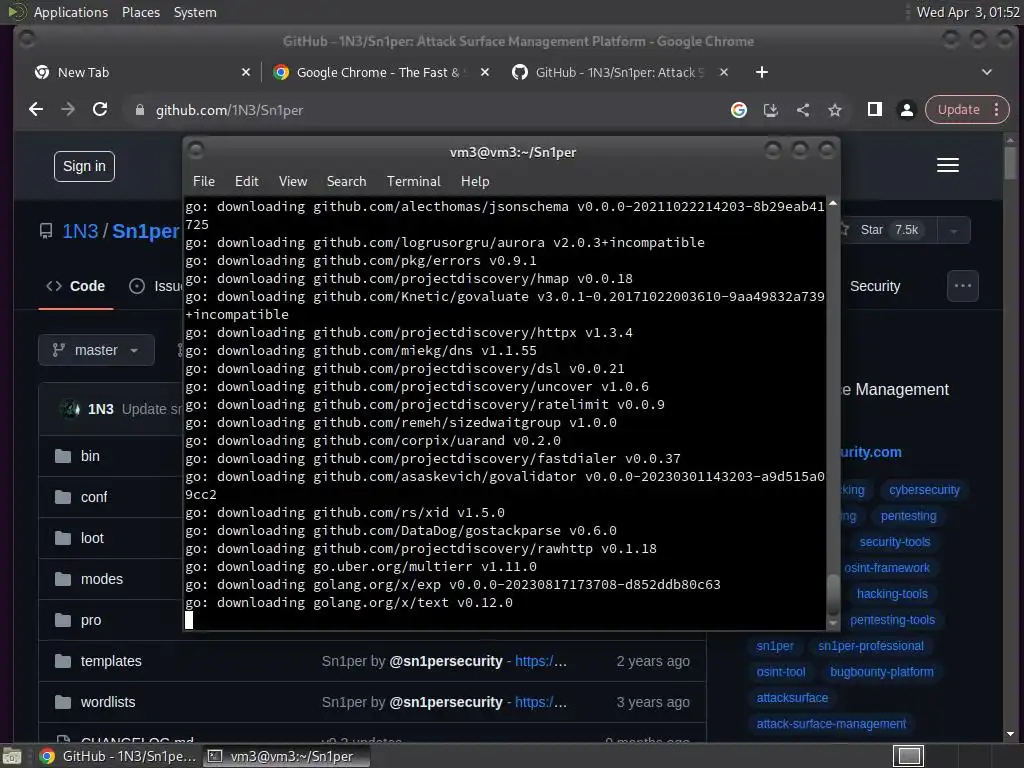Open the Chrome profile avatar
Image resolution: width=1024 pixels, height=768 pixels.
906,110
